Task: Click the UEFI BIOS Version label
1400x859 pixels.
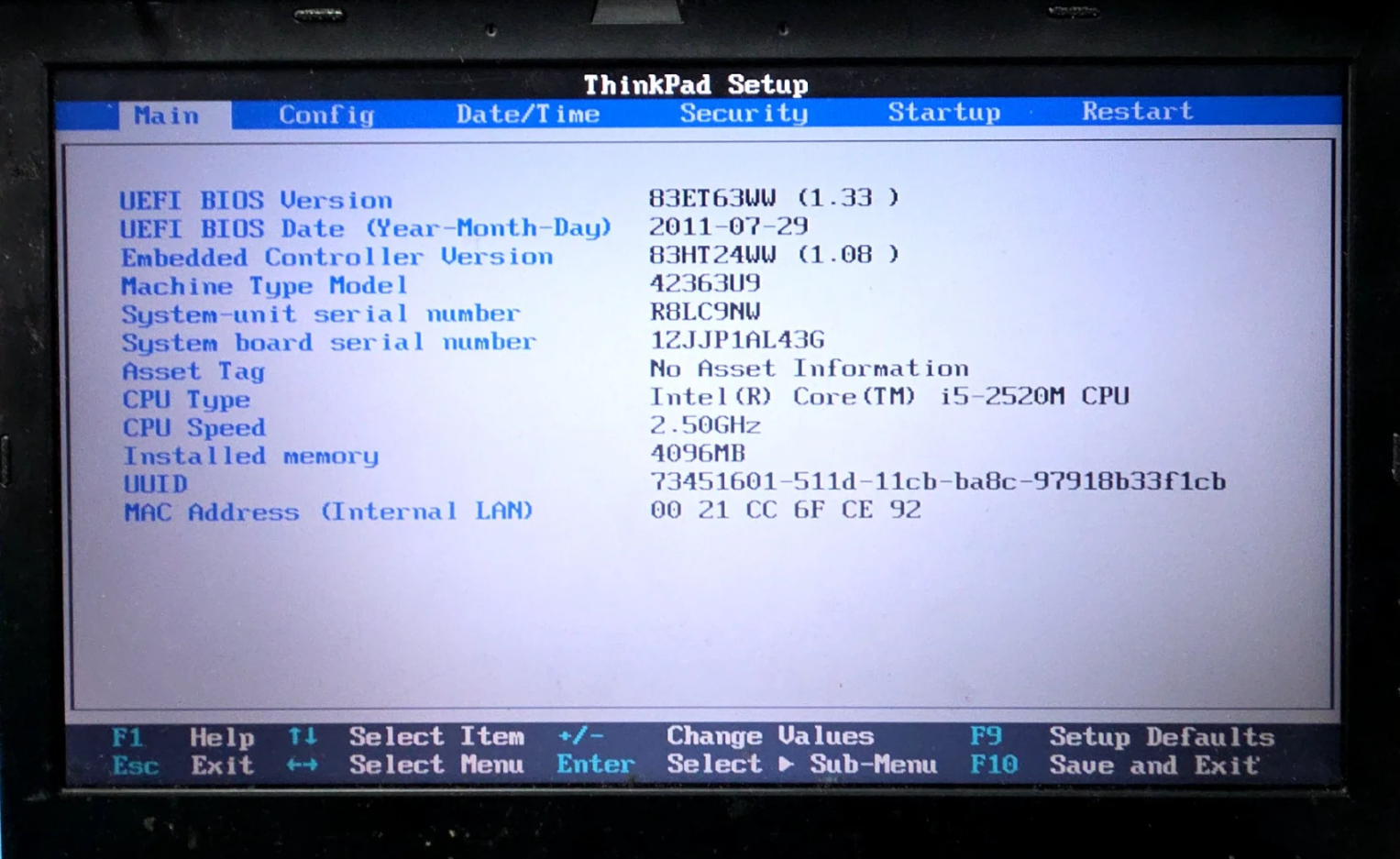Action: [x=256, y=200]
